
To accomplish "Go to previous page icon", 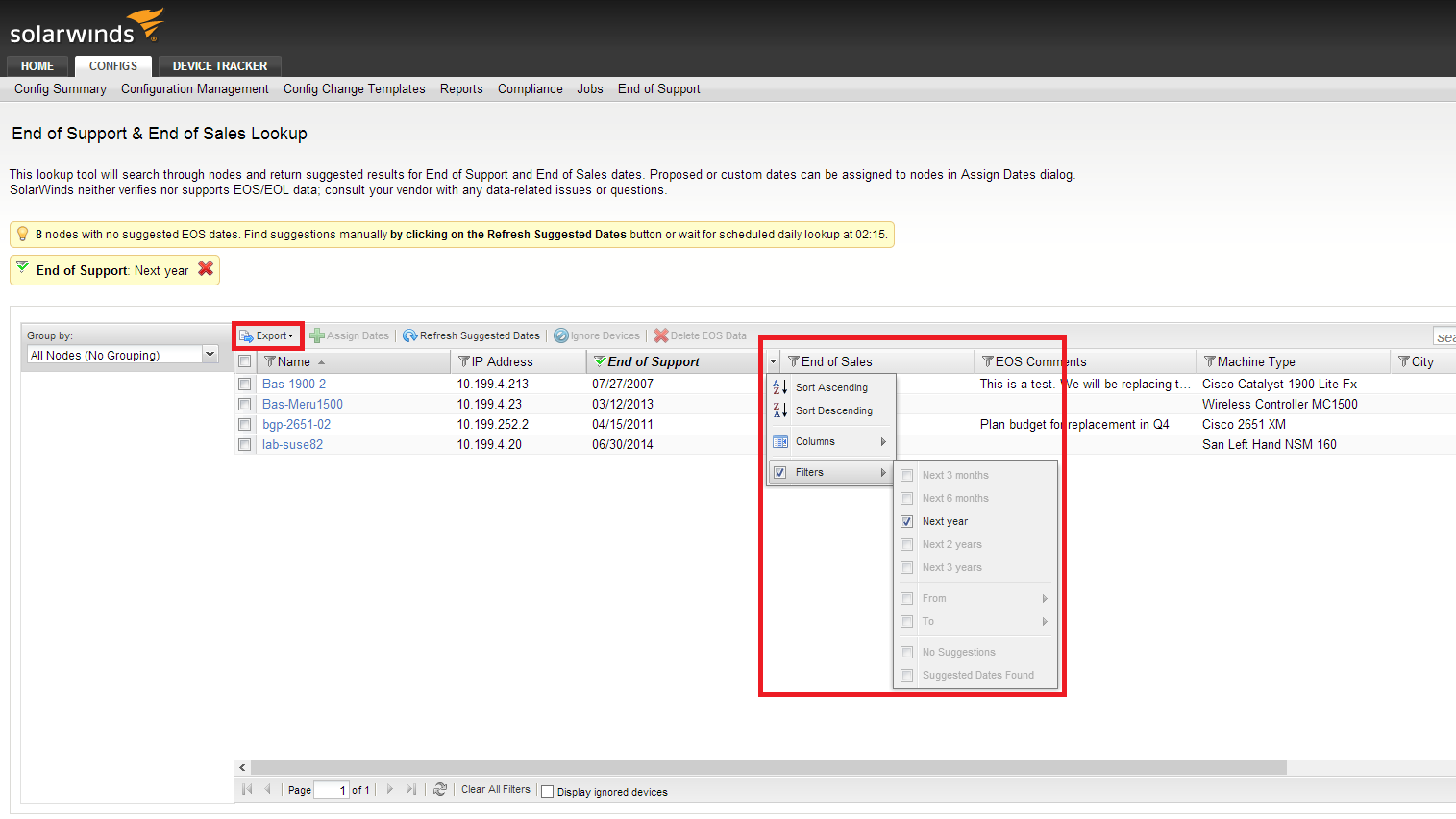I will (268, 789).
